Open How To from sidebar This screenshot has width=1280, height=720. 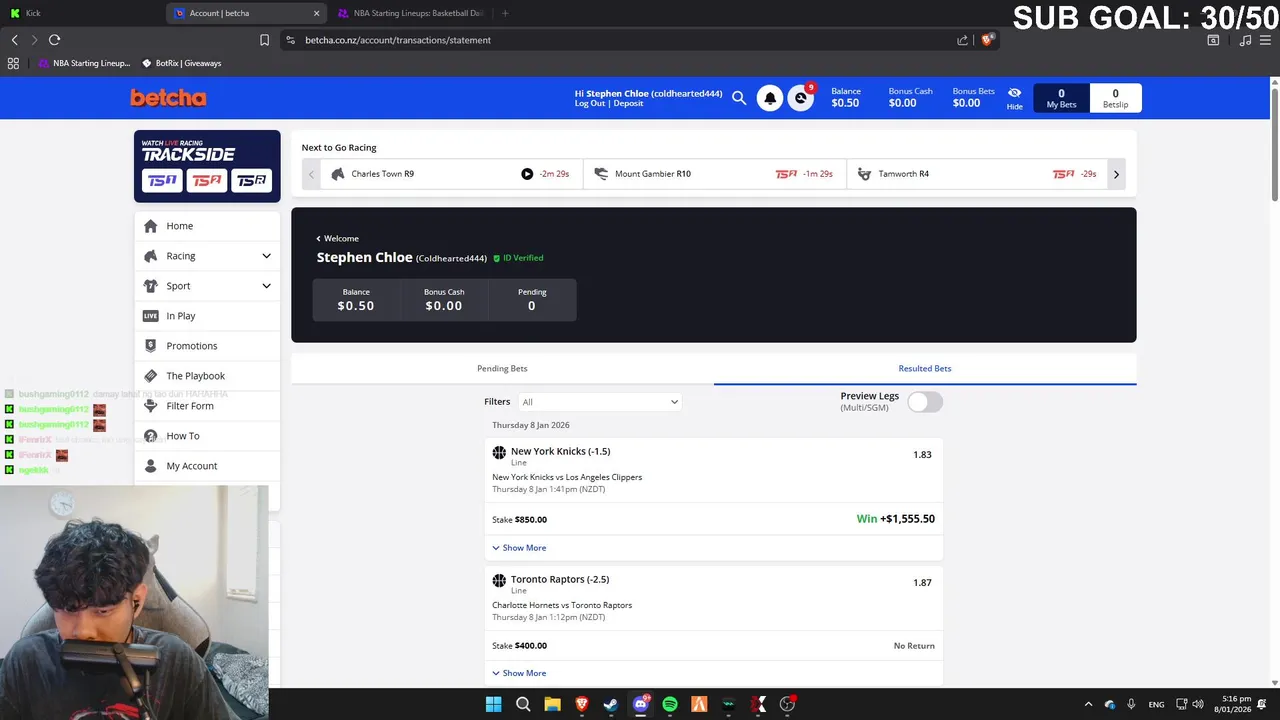click(x=207, y=436)
